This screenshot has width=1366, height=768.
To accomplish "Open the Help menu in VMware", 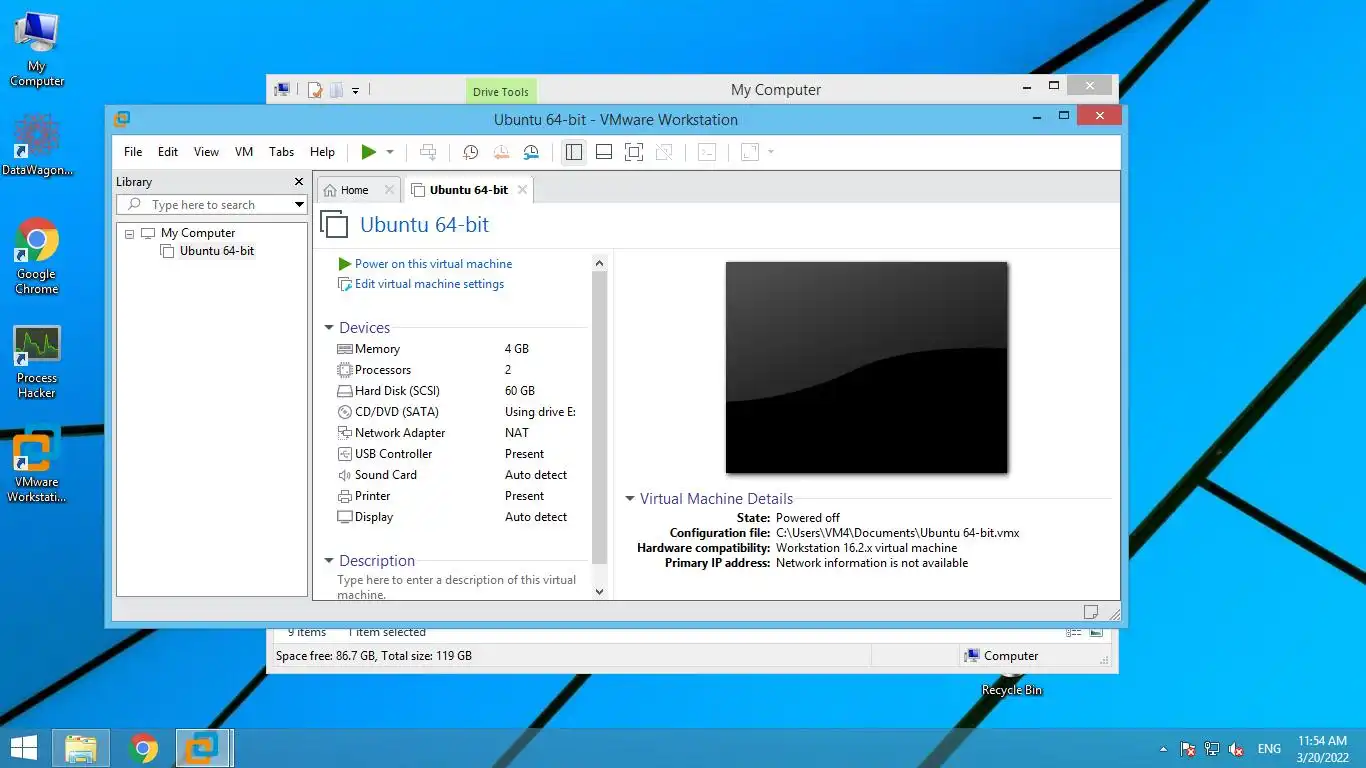I will 322,152.
